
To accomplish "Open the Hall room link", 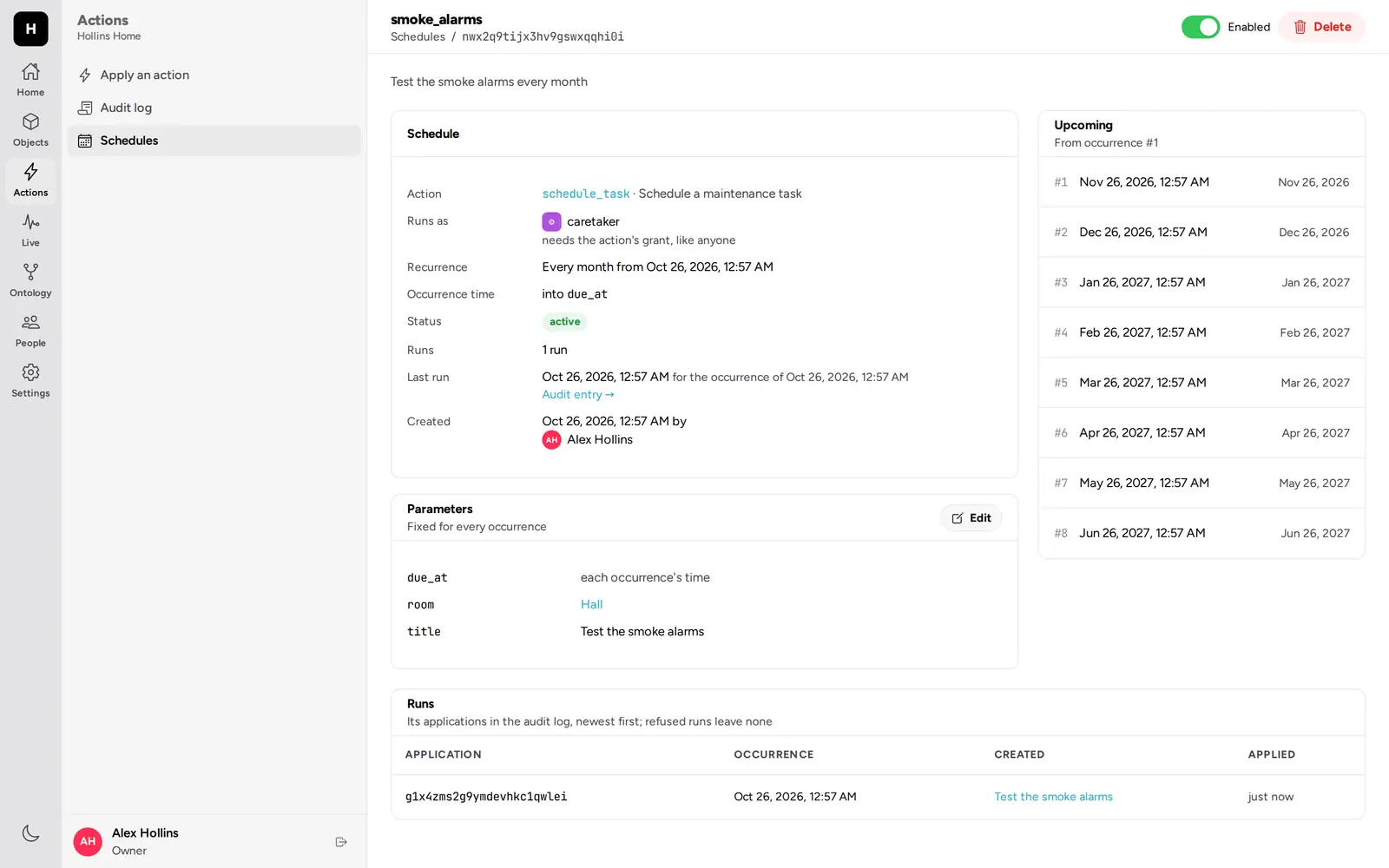I will 591,605.
